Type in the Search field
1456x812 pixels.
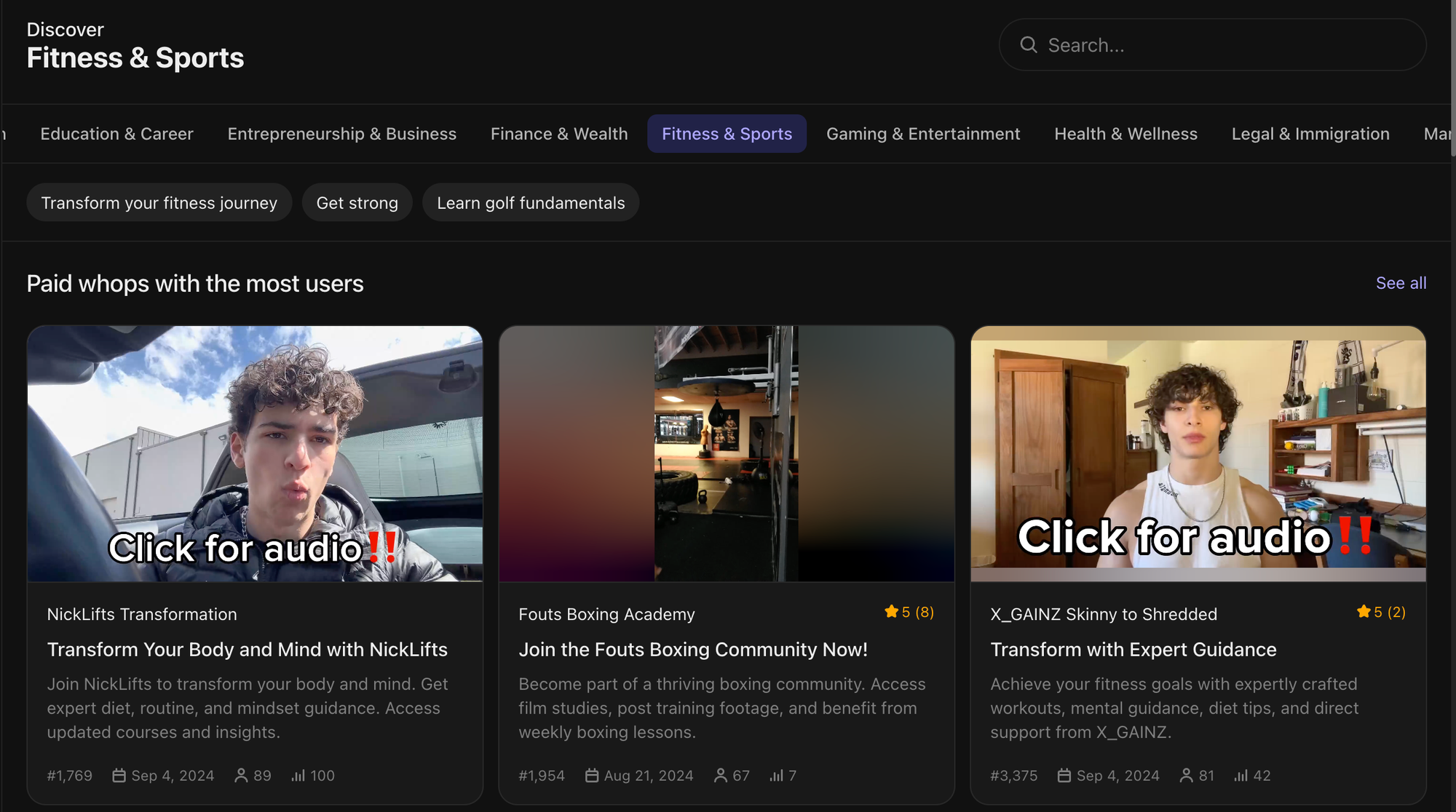(1223, 45)
